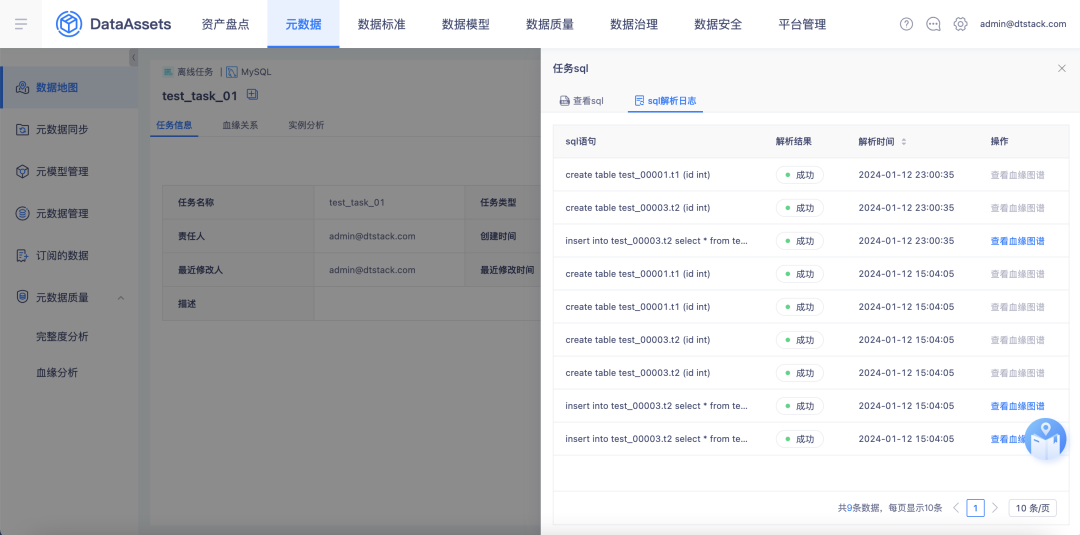The image size is (1080, 535).
Task: Open the settings gear icon
Action: tap(960, 24)
